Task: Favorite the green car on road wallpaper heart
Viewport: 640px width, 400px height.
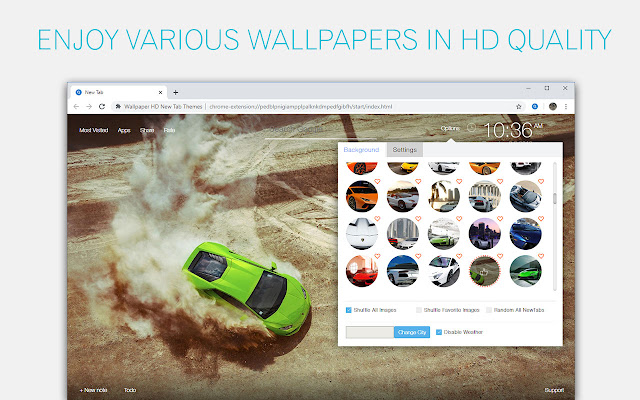Action: pos(541,256)
